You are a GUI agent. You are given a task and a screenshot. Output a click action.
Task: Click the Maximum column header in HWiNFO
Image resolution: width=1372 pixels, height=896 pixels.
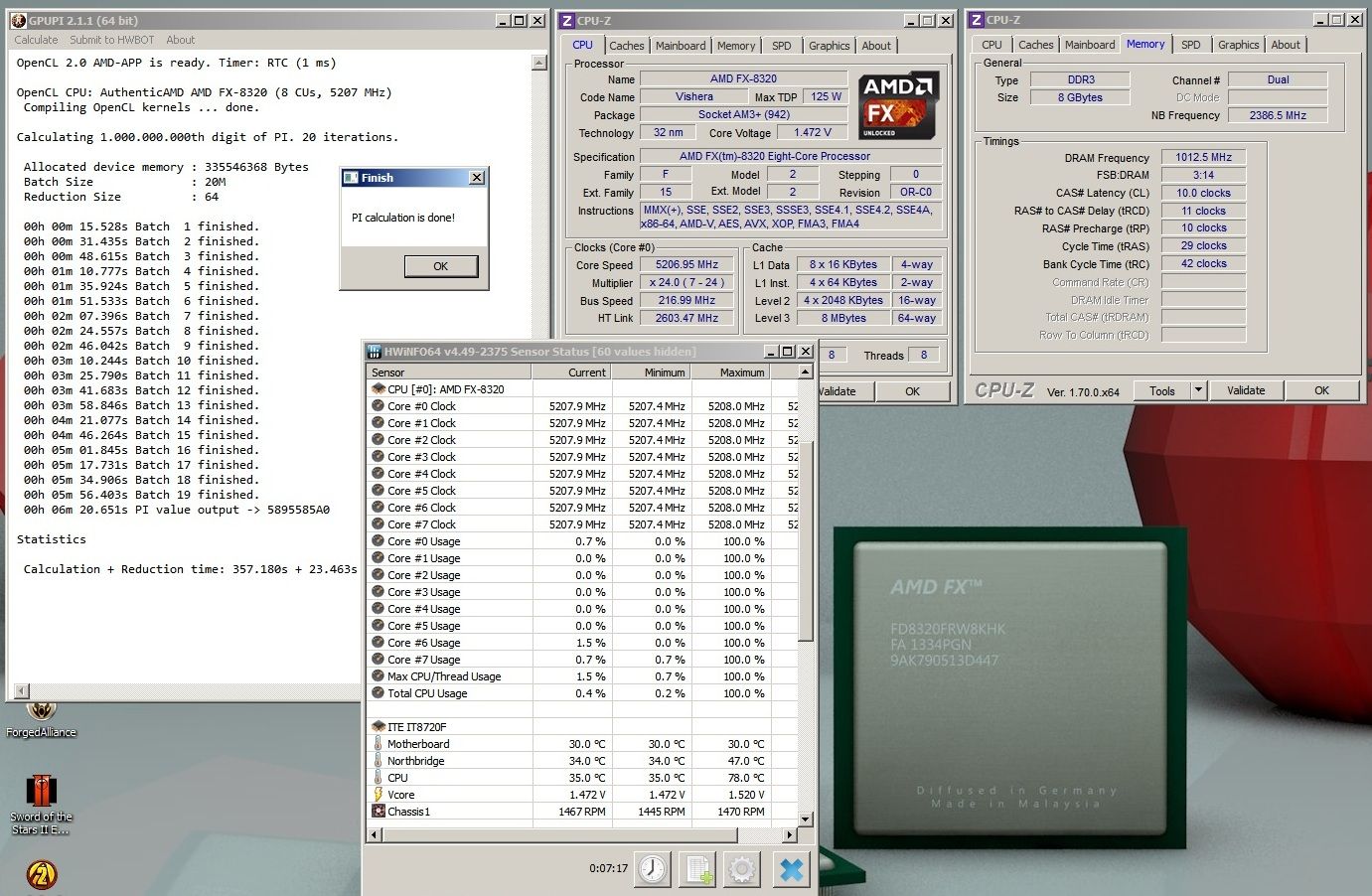[730, 373]
